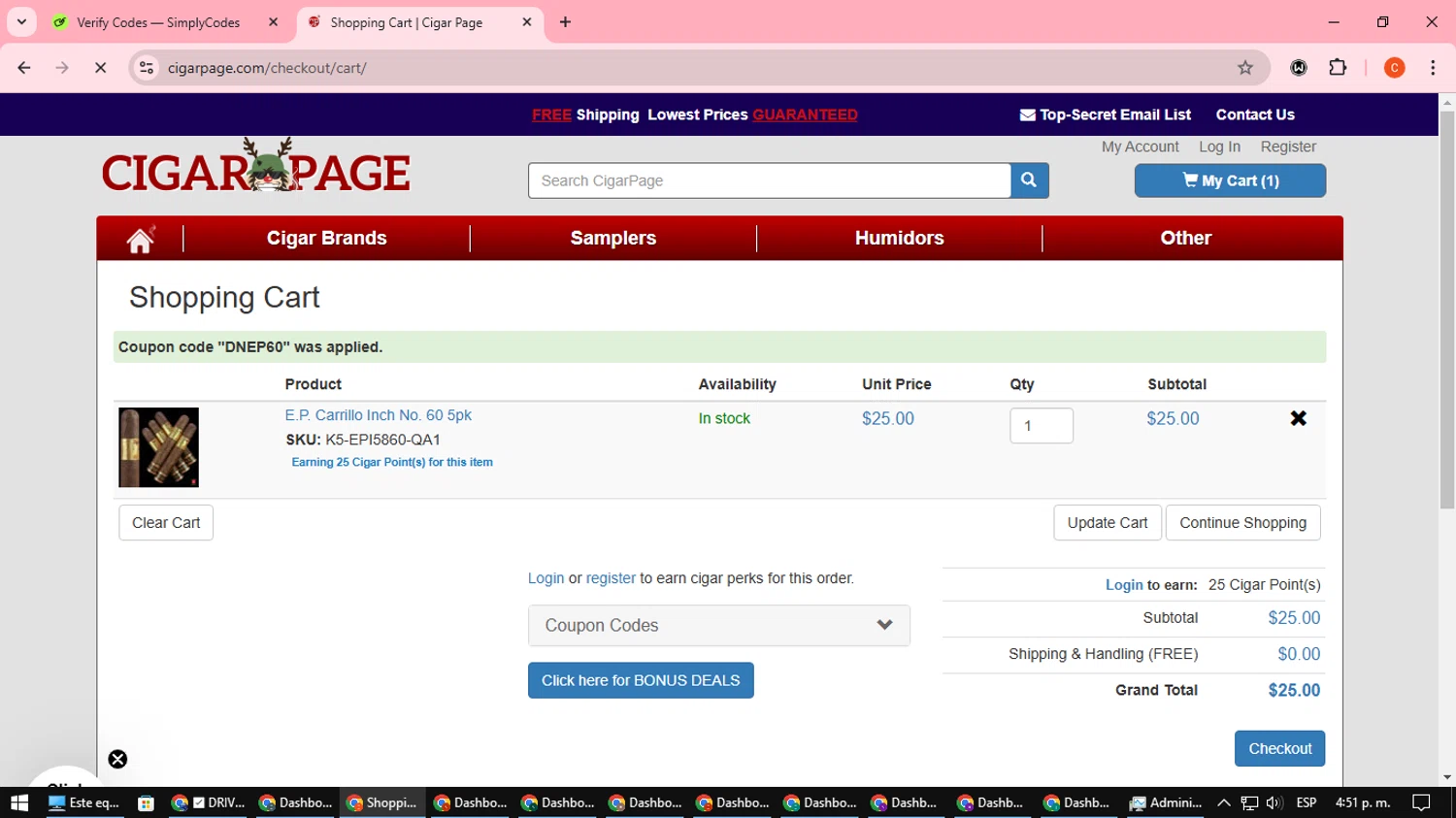Click the page vertical scrollbar
Viewport: 1456px width, 818px height.
pos(1447,311)
